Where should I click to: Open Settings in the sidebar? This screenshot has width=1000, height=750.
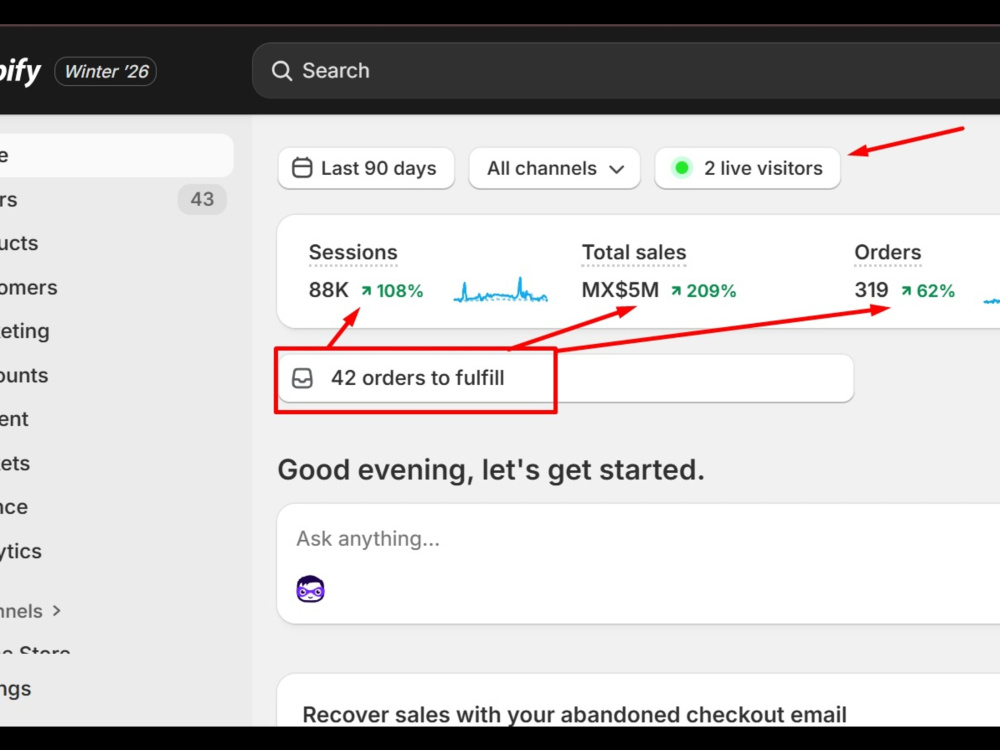tap(117, 689)
